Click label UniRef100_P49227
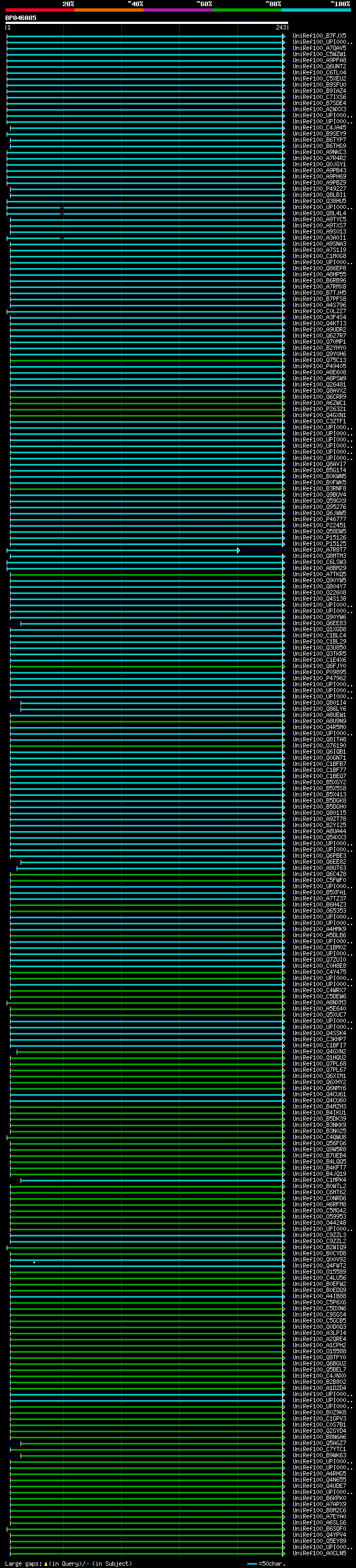 pyautogui.click(x=319, y=189)
